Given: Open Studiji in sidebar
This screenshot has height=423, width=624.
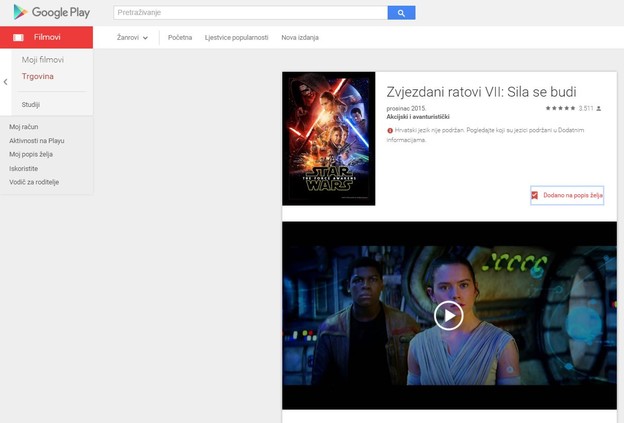Looking at the screenshot, I should pyautogui.click(x=31, y=105).
